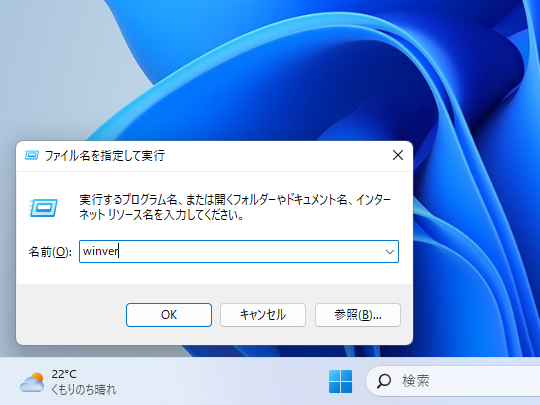Viewport: 540px width, 405px height.
Task: Open the Windows Start button
Action: coord(340,381)
